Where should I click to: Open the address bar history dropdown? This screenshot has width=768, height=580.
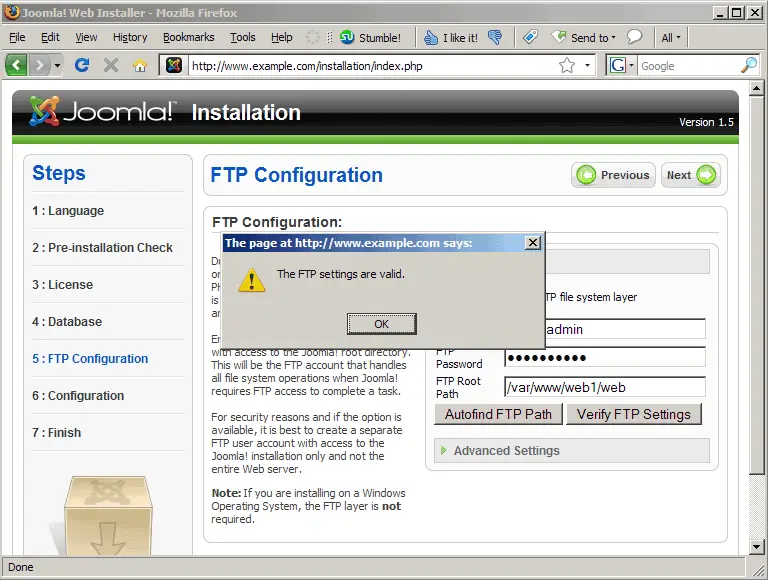tap(587, 65)
